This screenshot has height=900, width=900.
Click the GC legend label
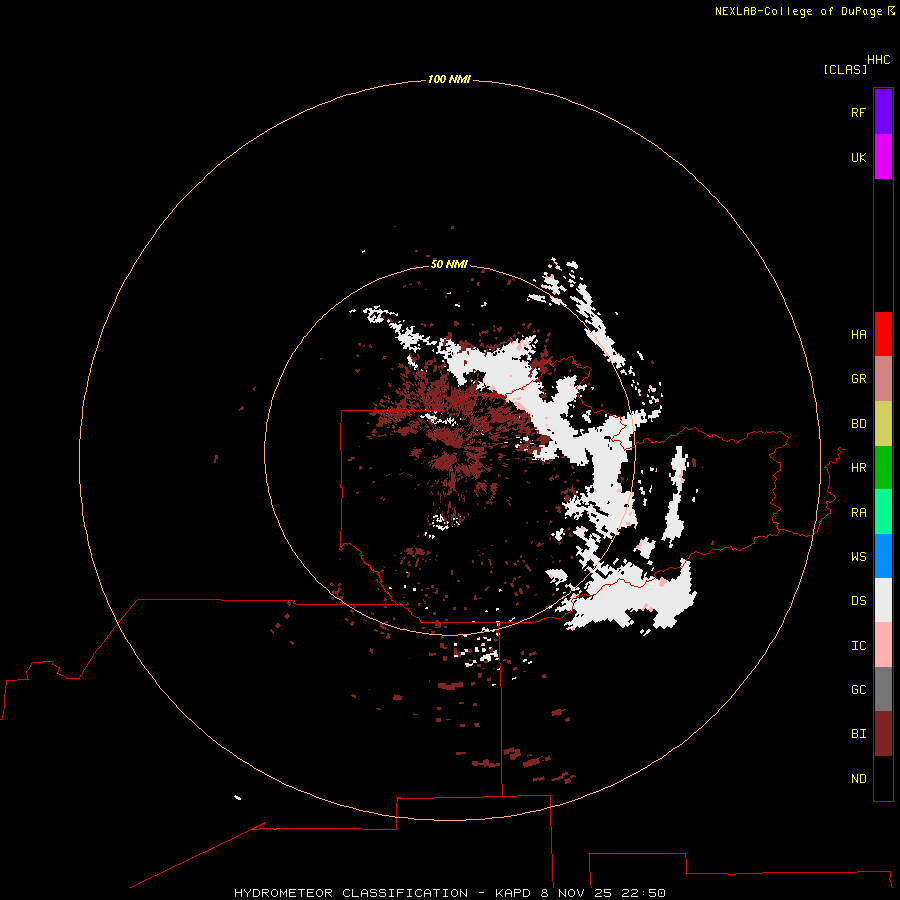coord(858,690)
